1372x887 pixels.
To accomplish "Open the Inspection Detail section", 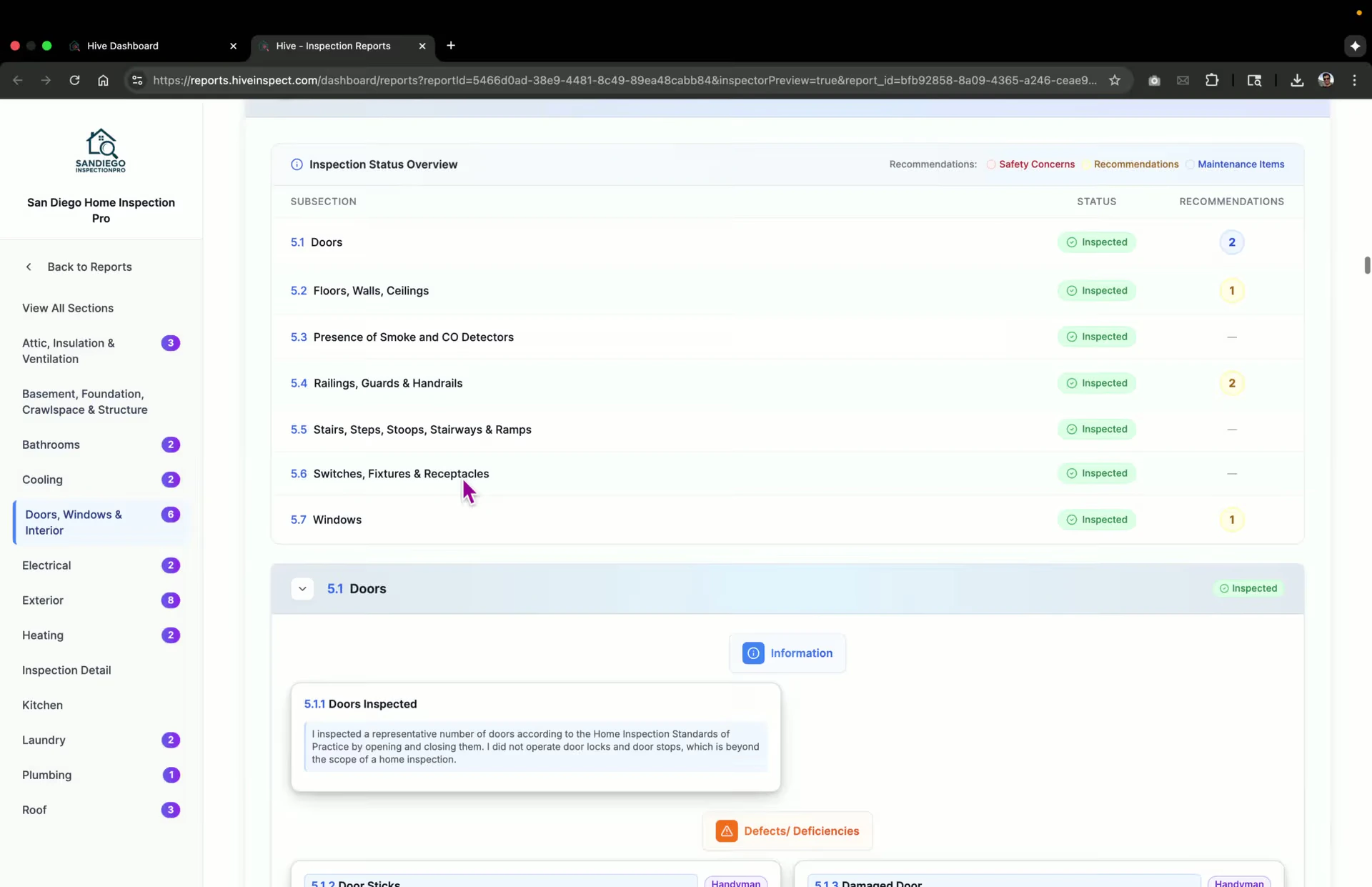I will tap(101, 670).
